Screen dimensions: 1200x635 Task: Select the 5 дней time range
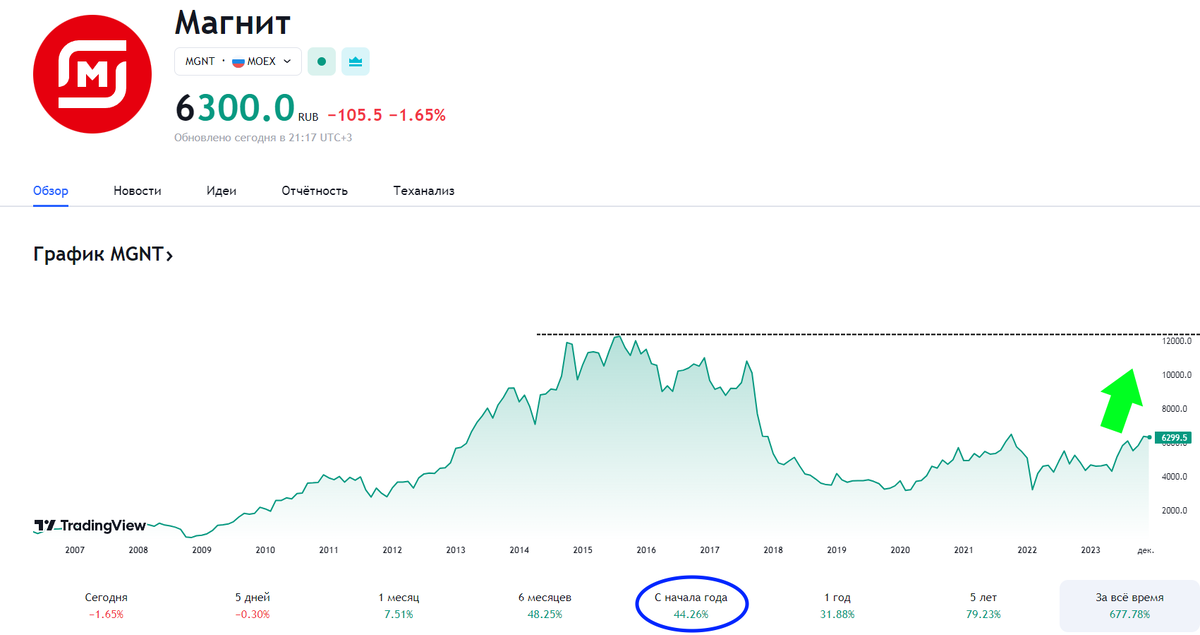tap(253, 606)
